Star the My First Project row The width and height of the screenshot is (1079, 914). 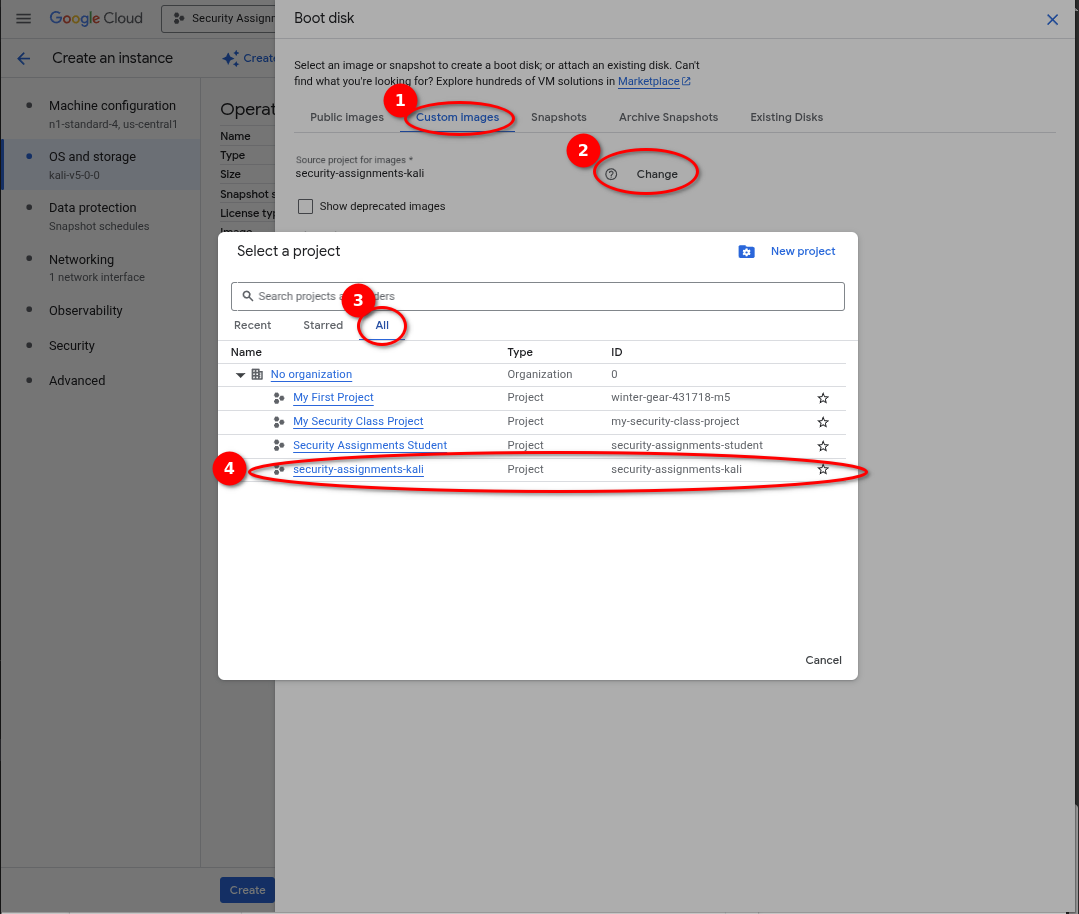(823, 398)
